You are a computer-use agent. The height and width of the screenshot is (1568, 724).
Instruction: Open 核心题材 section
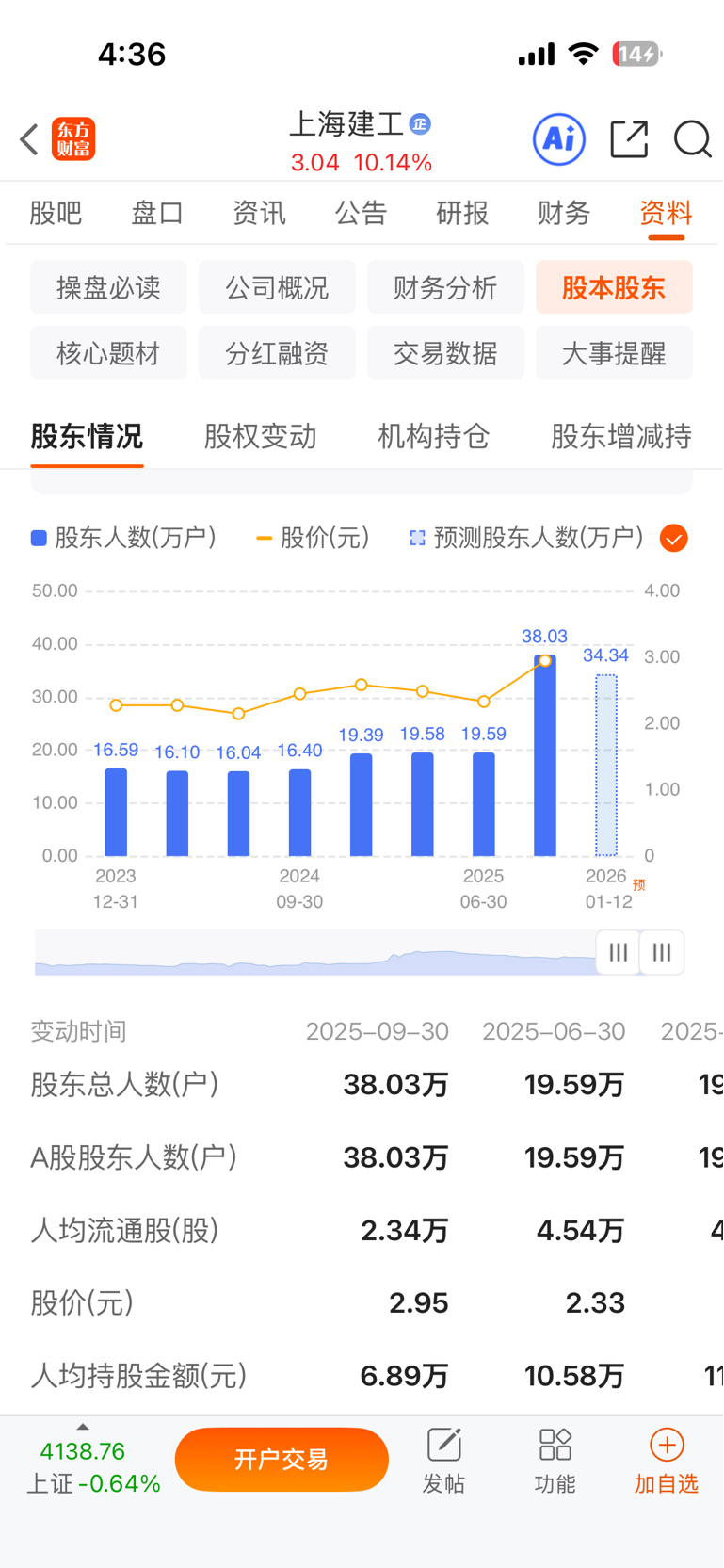[x=108, y=353]
